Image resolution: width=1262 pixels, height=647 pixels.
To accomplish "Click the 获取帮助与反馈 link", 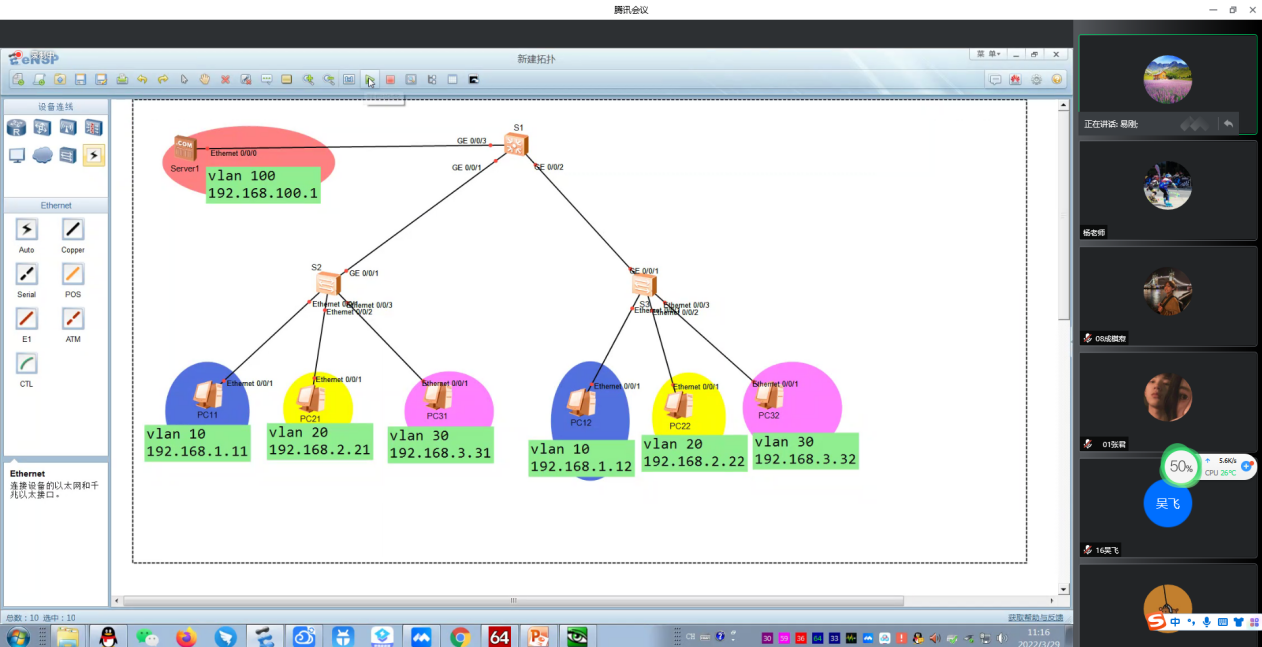I will (1037, 617).
